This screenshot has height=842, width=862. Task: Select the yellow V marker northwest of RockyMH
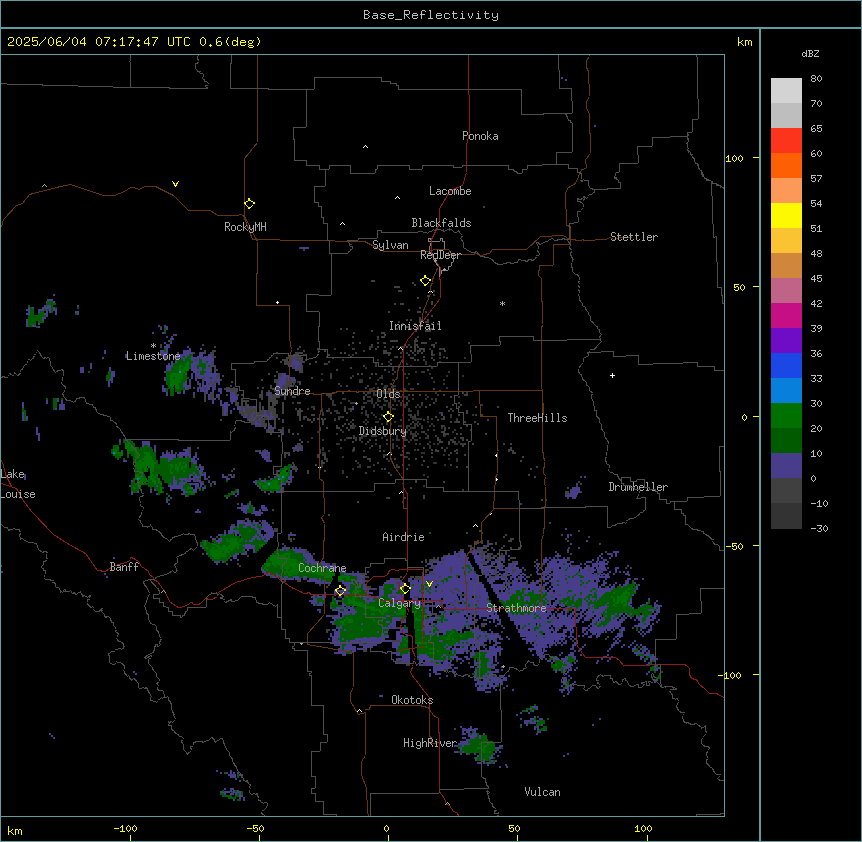(175, 184)
